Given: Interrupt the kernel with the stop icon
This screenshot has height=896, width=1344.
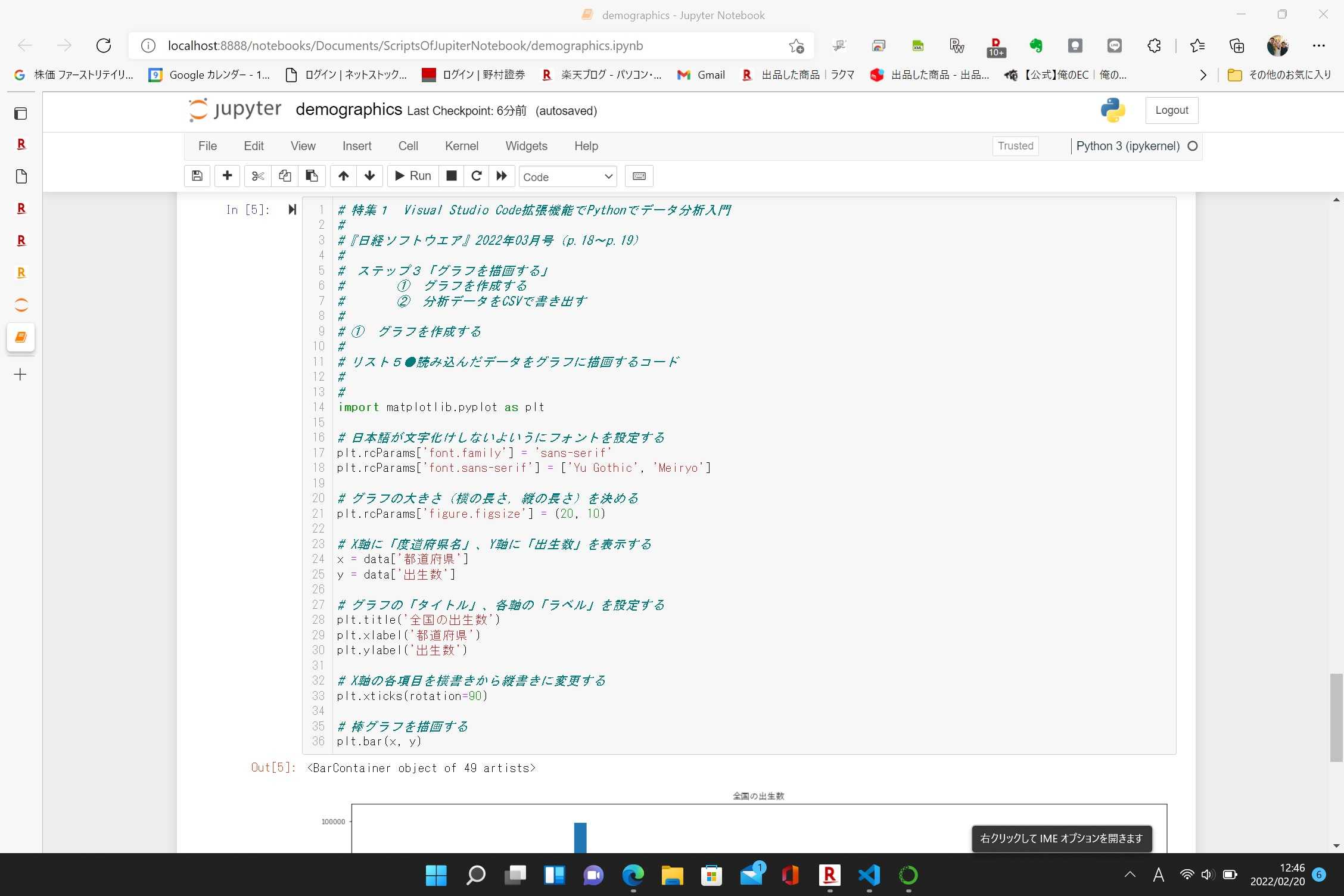Looking at the screenshot, I should click(x=451, y=176).
